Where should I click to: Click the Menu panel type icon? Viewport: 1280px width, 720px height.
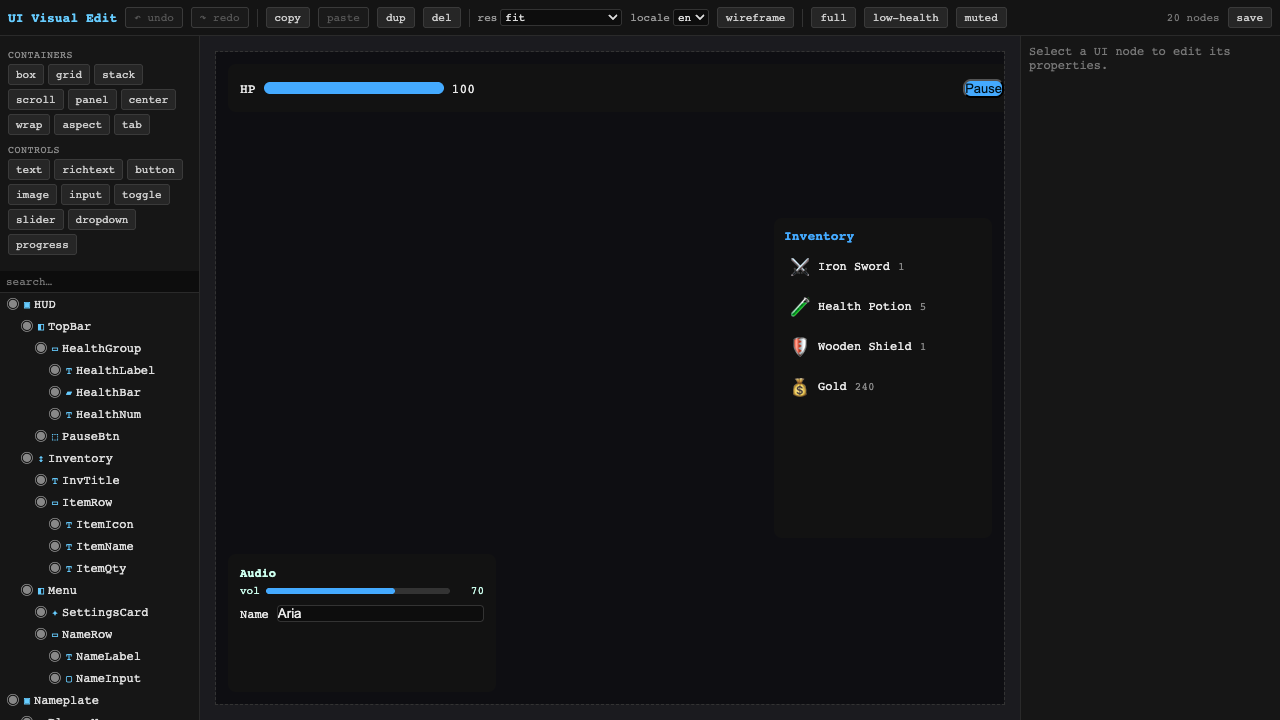click(41, 591)
